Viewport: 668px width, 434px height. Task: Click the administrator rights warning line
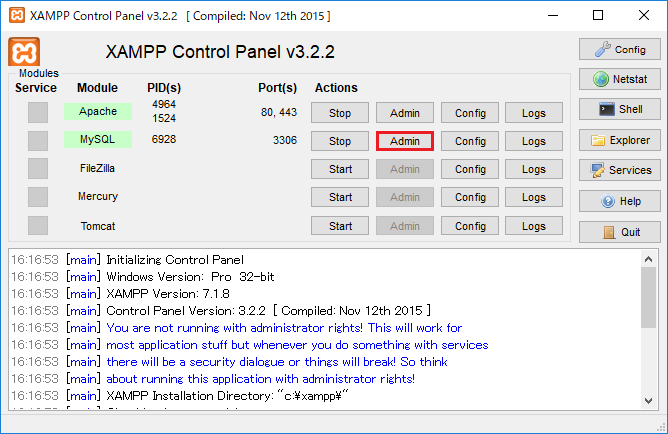(x=284, y=328)
